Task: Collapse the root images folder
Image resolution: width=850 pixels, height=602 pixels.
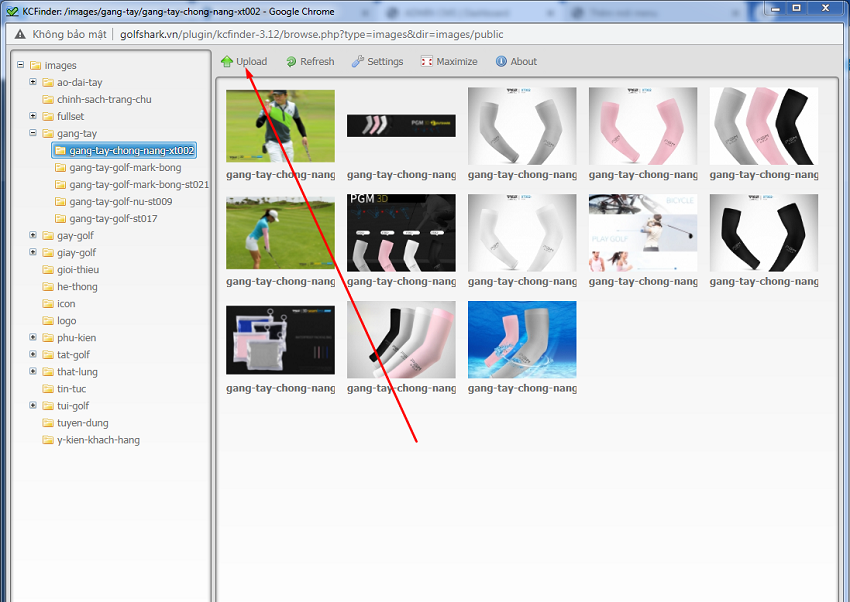Action: 20,66
